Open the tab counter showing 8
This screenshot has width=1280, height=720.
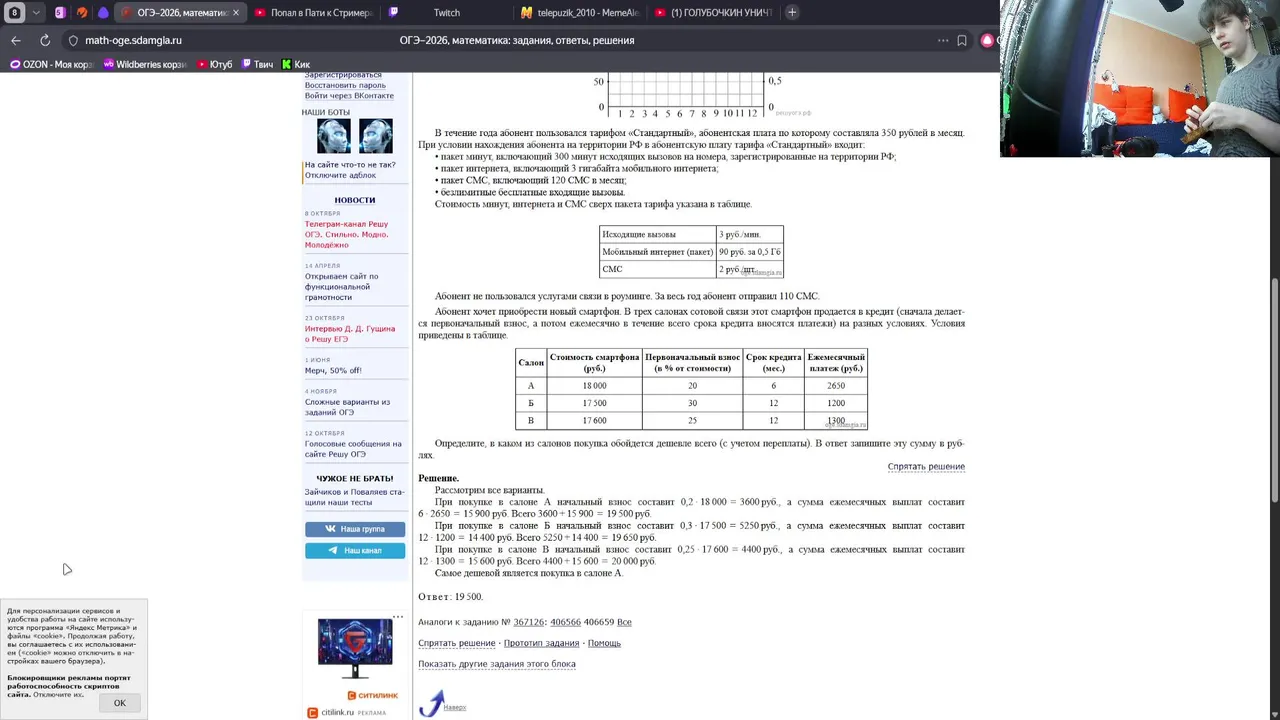(x=15, y=13)
